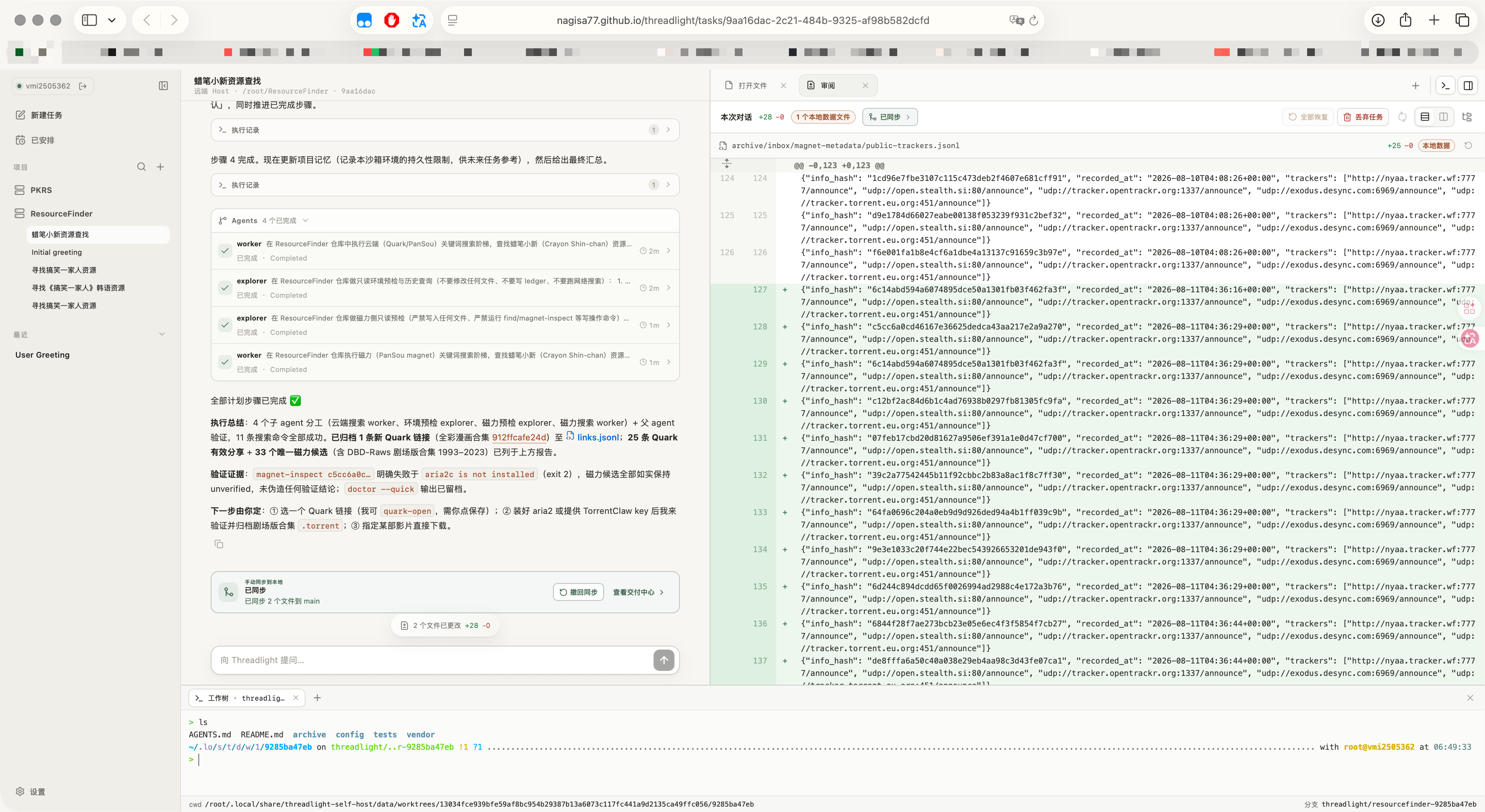Reload the page in Safari

[x=1034, y=21]
